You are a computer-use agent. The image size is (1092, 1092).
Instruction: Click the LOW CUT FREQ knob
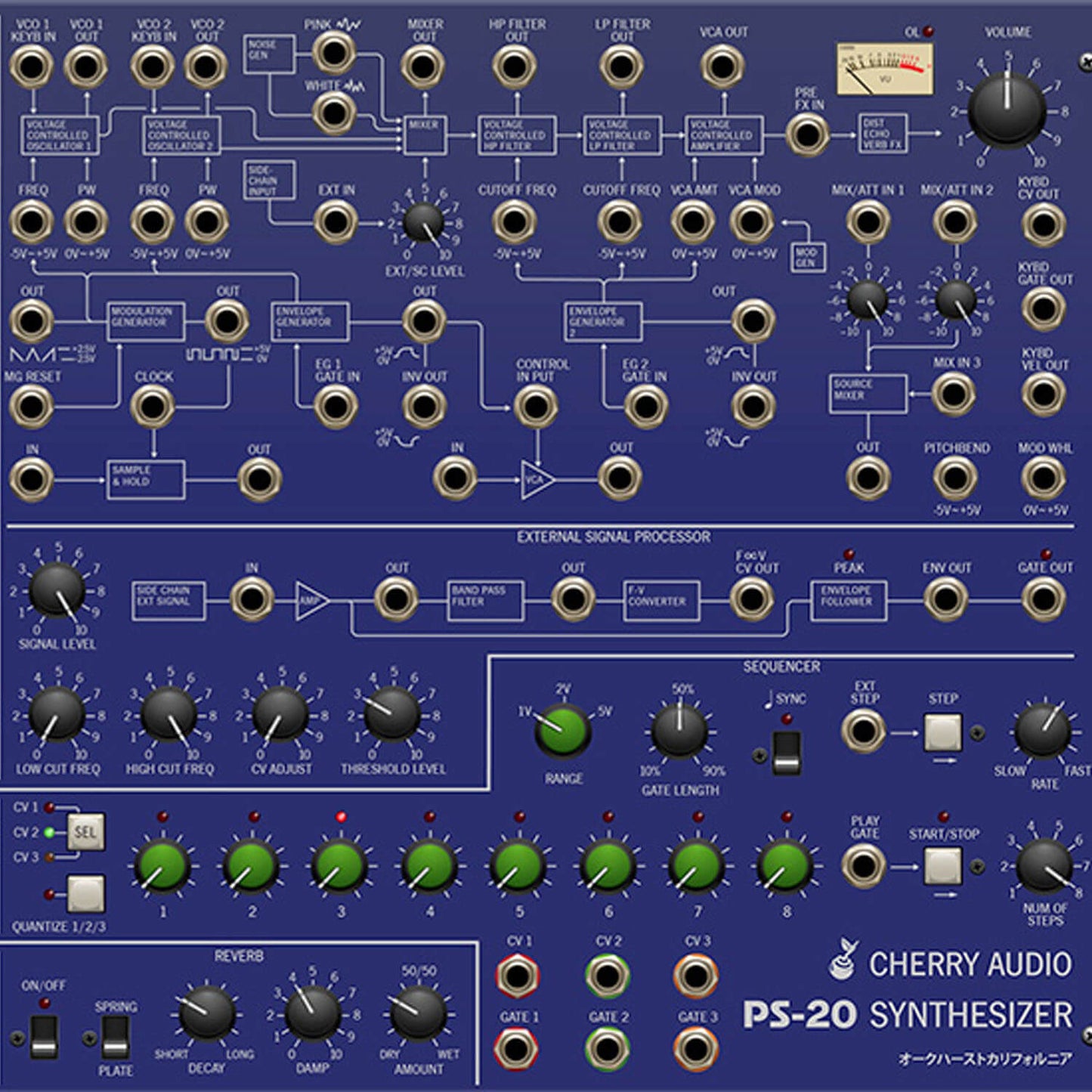(x=57, y=716)
